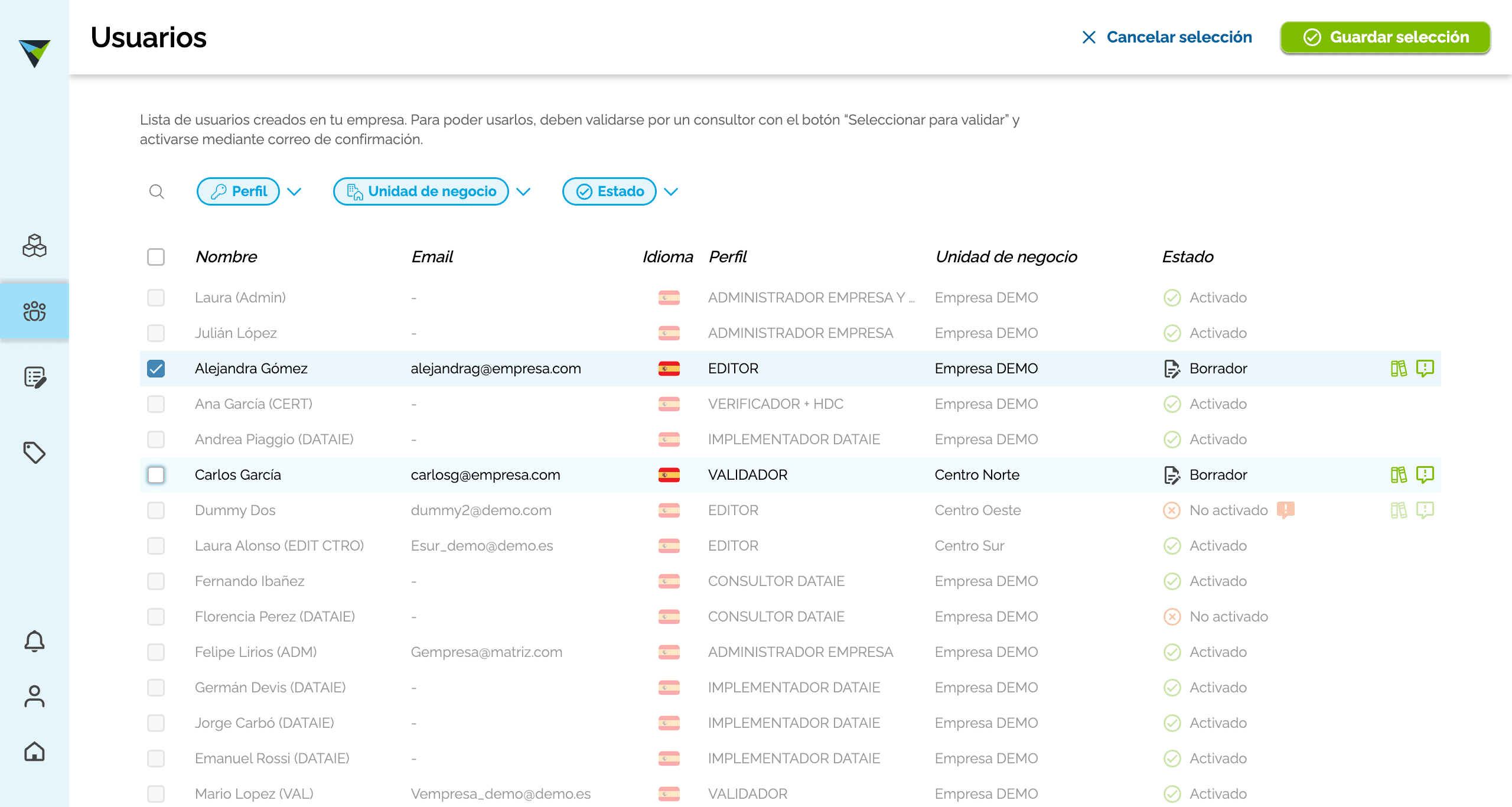
Task: Open the users group section in the sidebar
Action: [x=34, y=311]
